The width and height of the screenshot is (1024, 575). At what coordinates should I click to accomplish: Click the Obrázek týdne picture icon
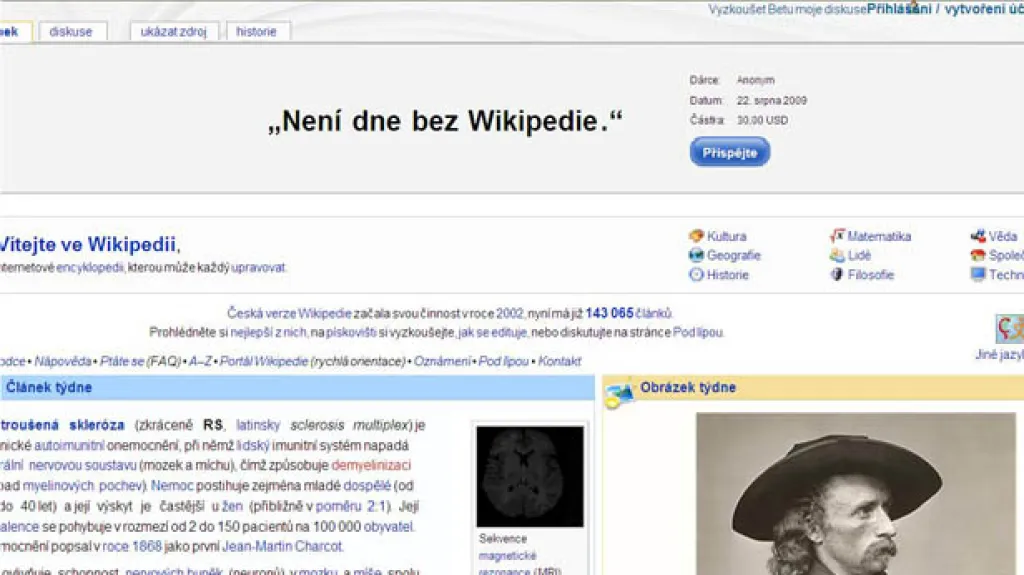point(619,394)
